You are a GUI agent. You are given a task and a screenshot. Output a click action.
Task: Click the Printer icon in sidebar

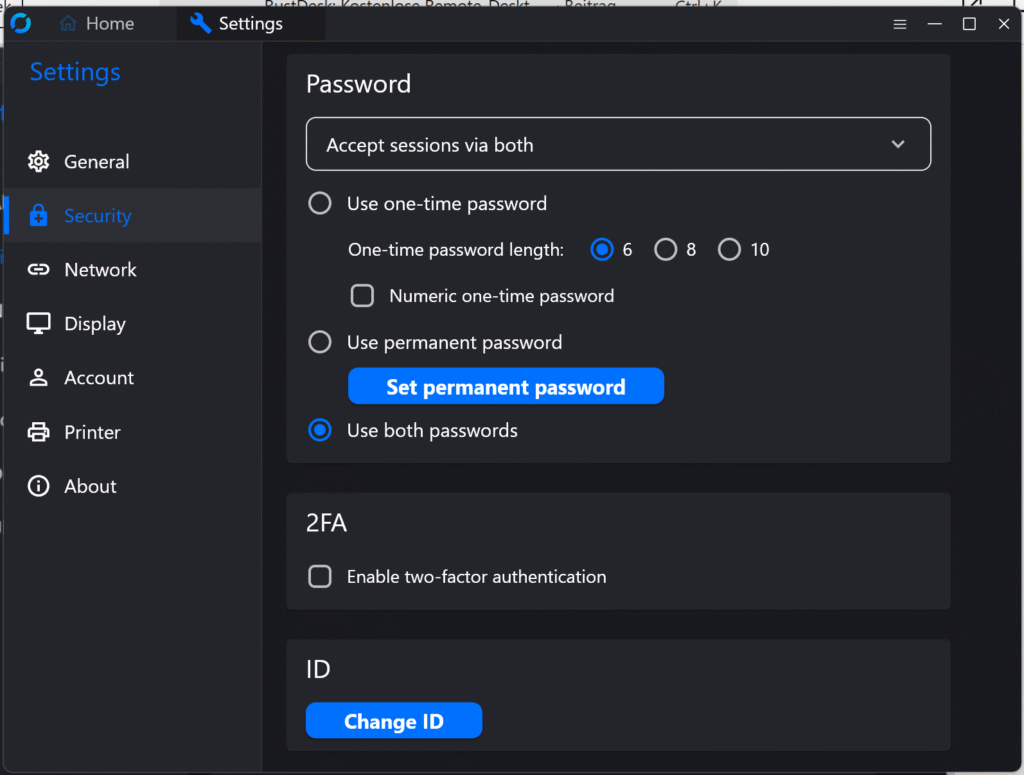pos(39,432)
